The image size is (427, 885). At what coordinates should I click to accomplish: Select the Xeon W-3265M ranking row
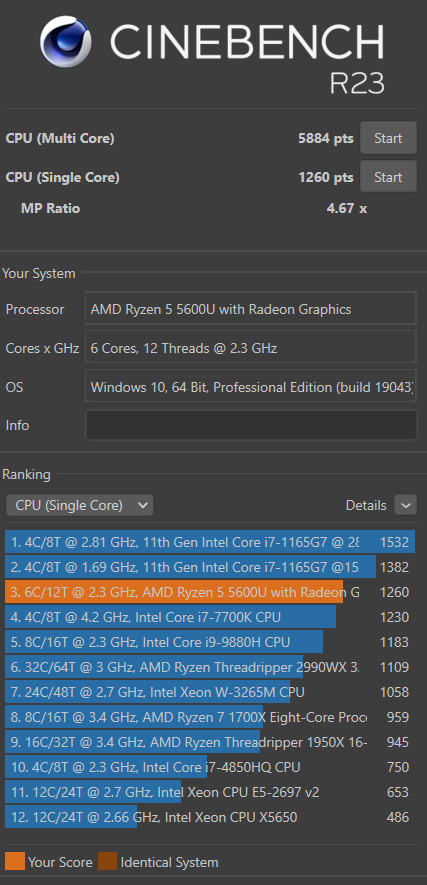pyautogui.click(x=210, y=691)
